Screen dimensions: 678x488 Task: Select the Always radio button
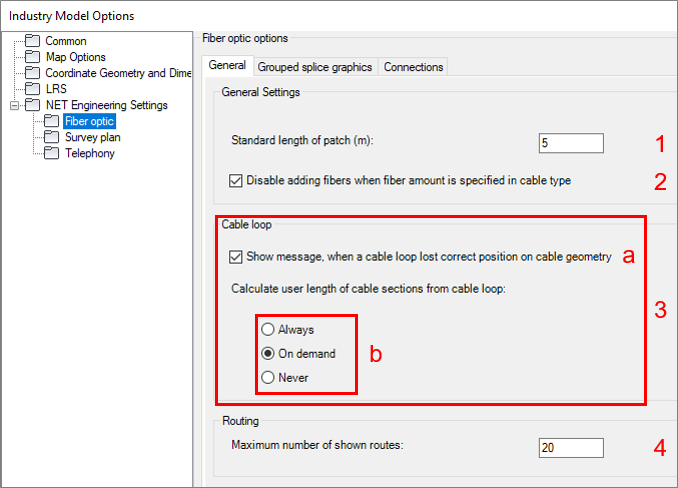[268, 329]
